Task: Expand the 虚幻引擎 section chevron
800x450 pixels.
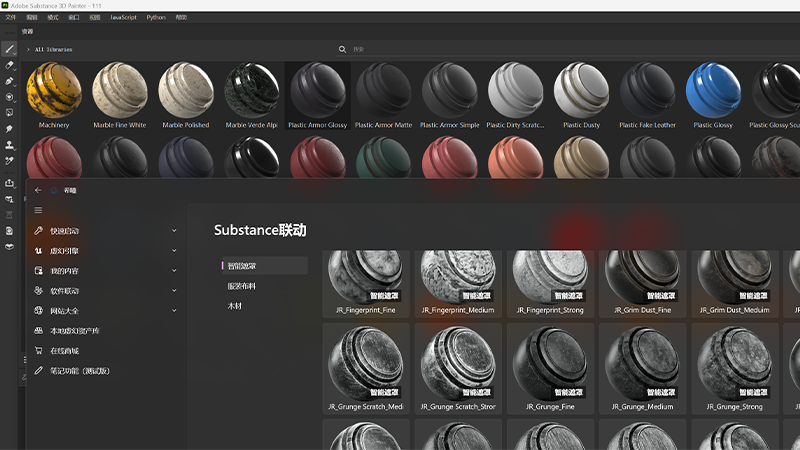Action: point(174,251)
